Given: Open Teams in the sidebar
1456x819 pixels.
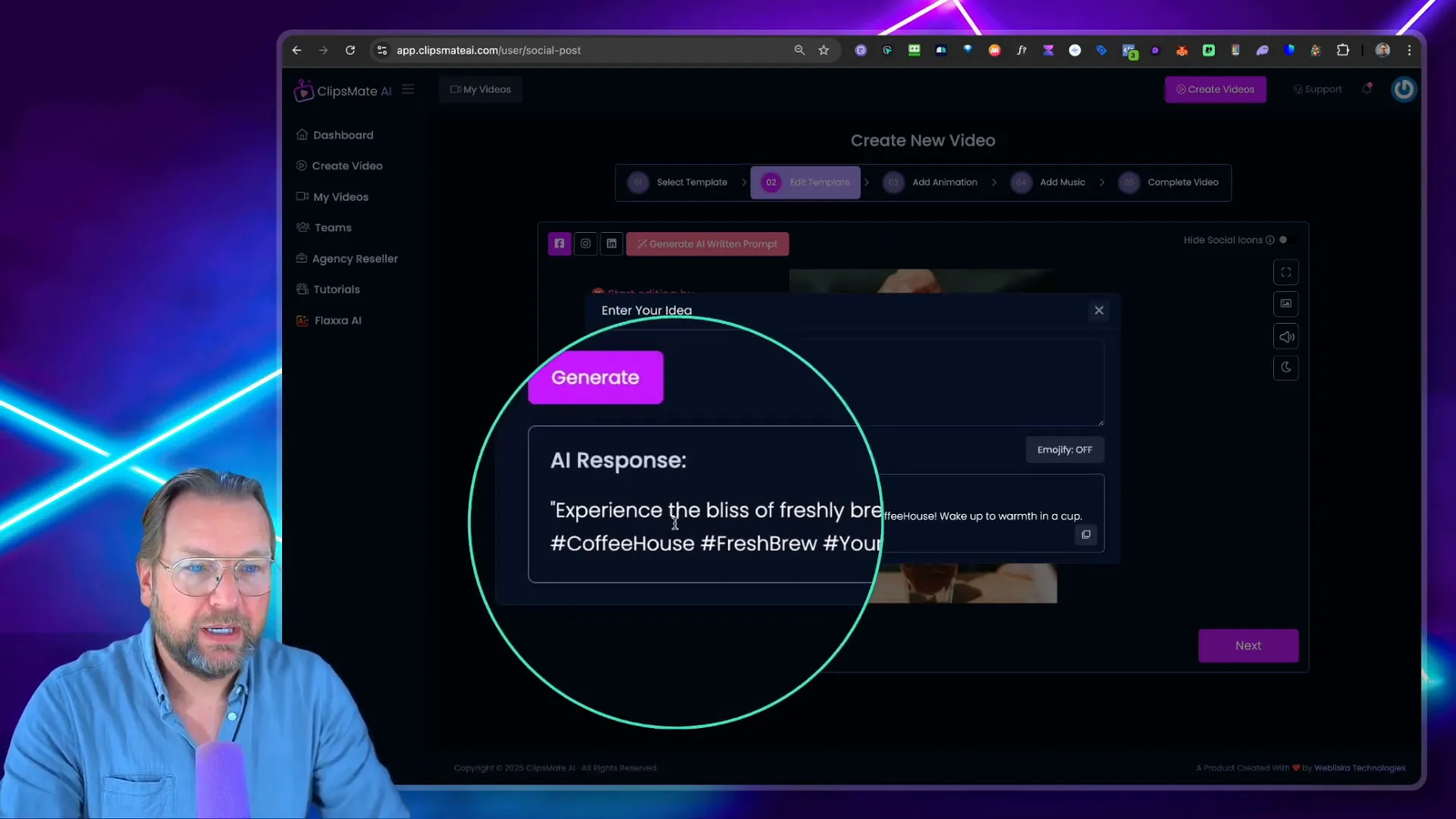Looking at the screenshot, I should 324,227.
